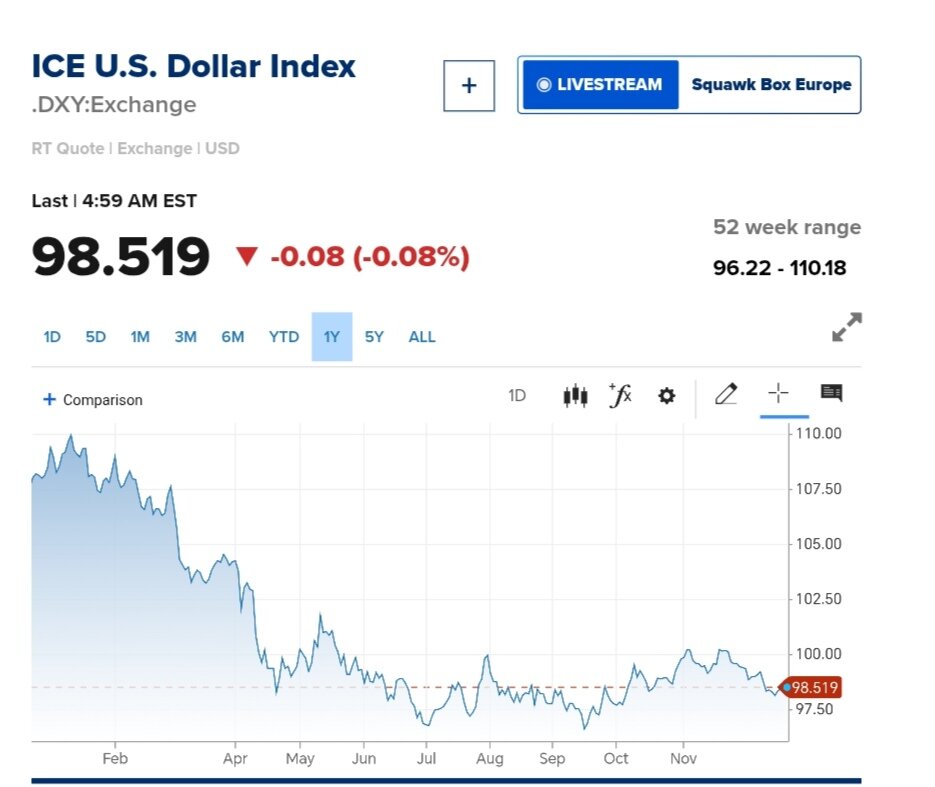Add a comparison symbol

[92, 400]
